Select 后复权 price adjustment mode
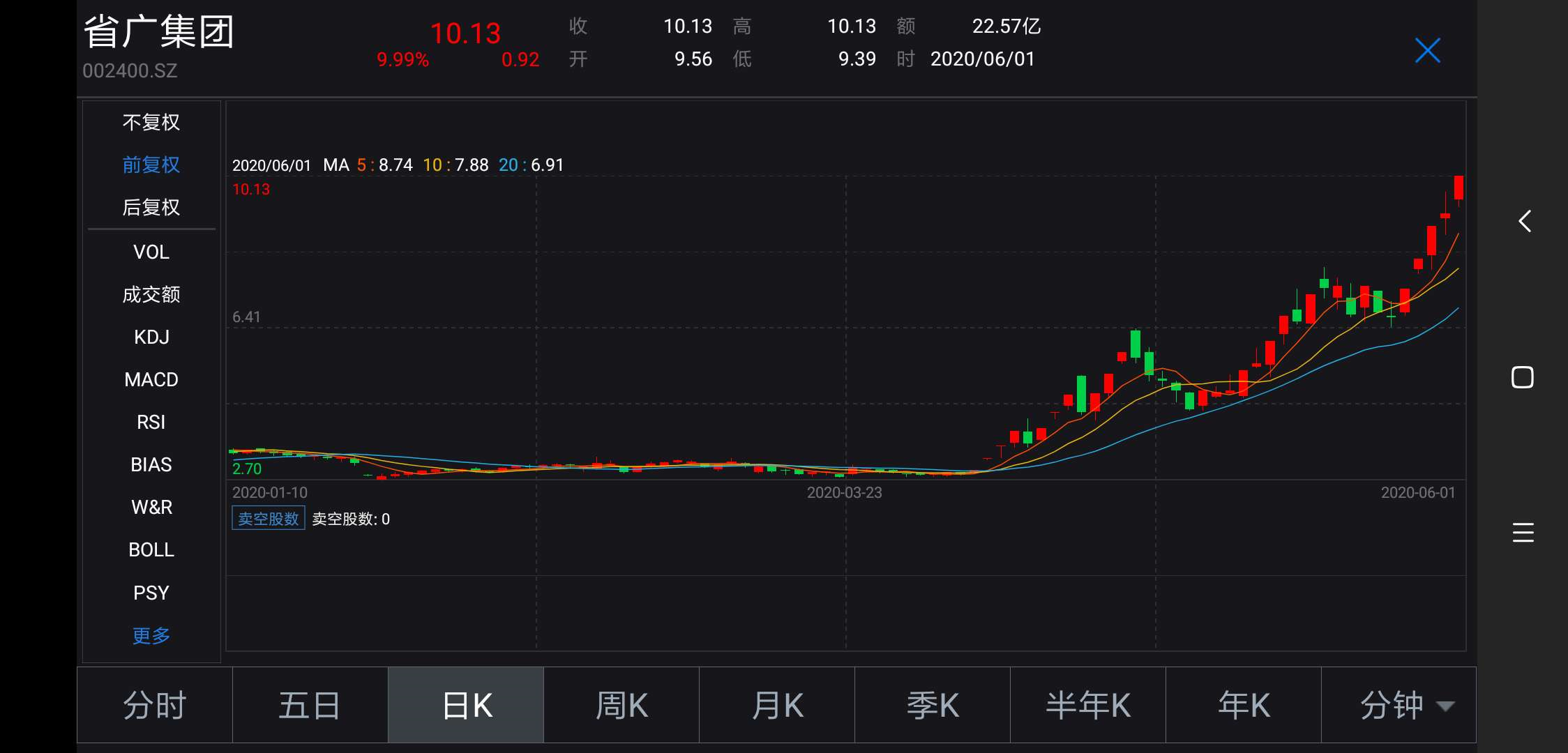The height and width of the screenshot is (753, 1568). pos(151,207)
